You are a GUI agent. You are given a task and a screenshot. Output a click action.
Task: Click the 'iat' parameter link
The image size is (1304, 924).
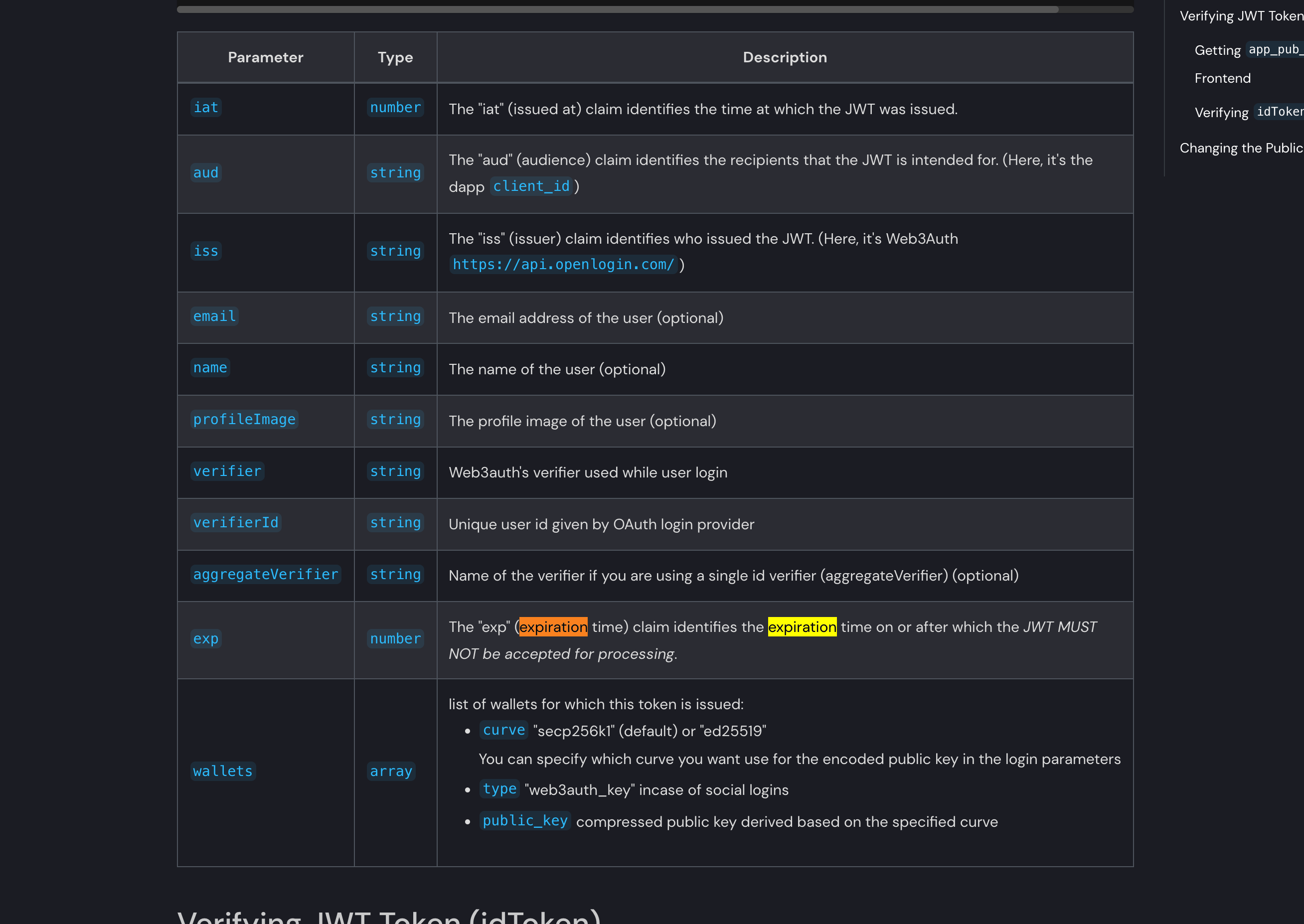coord(205,107)
